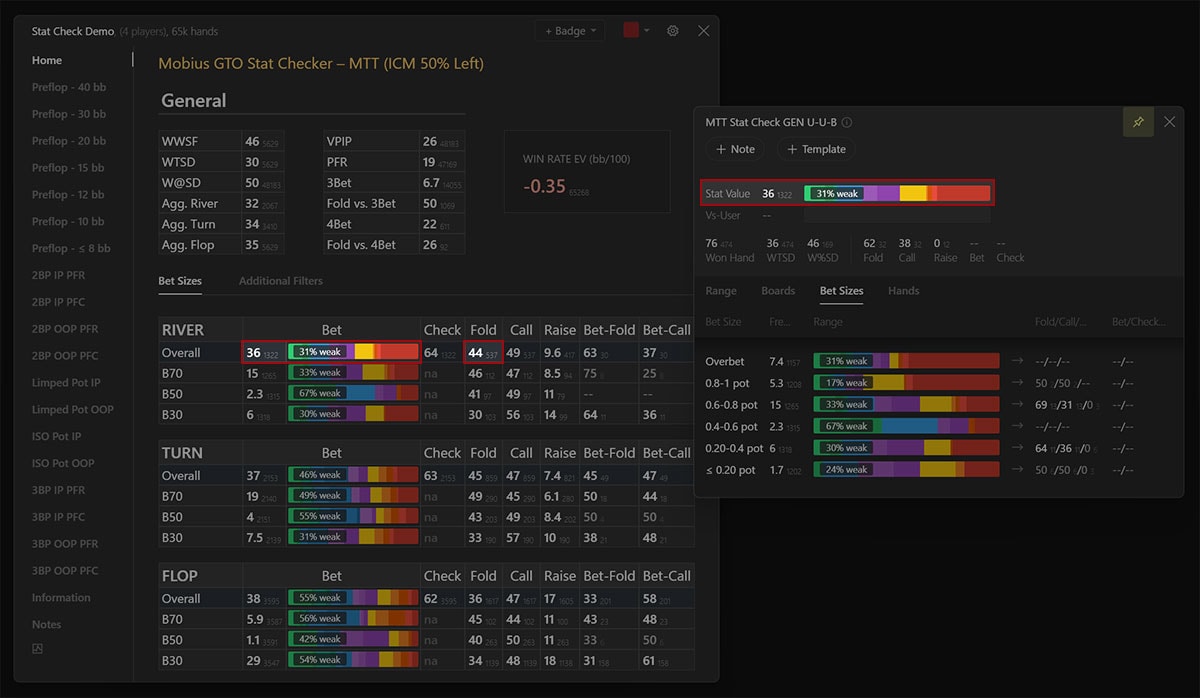Open Information page in sidebar
This screenshot has width=1200, height=698.
tap(61, 598)
